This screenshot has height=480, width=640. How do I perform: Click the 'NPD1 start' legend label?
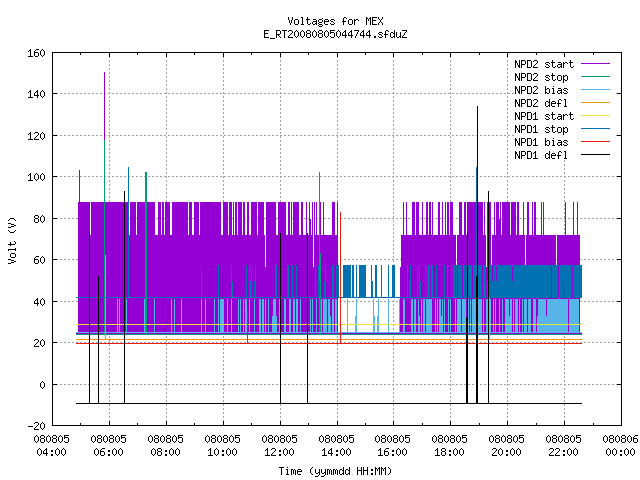click(544, 116)
